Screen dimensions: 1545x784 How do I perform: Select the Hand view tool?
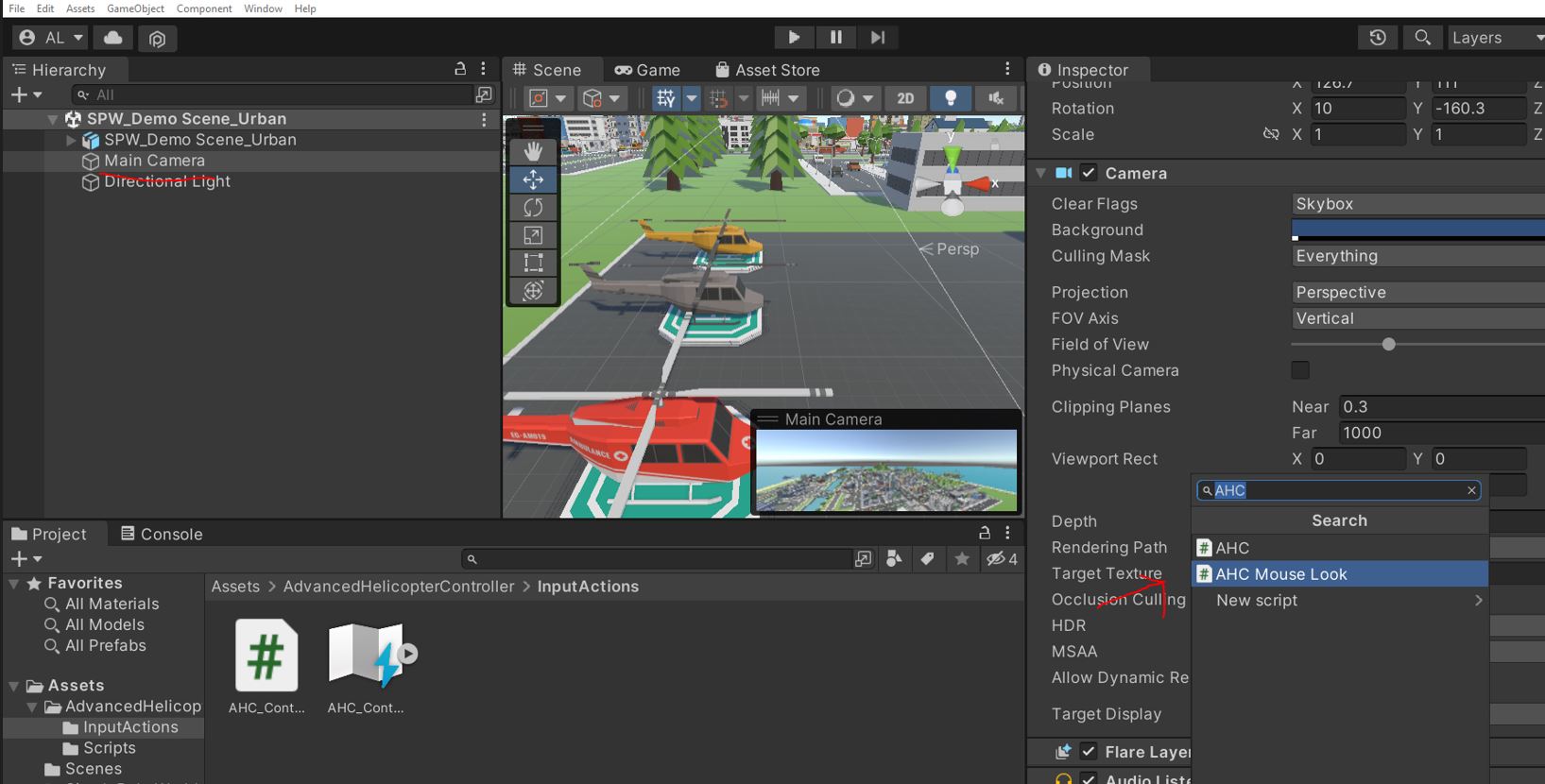(533, 151)
